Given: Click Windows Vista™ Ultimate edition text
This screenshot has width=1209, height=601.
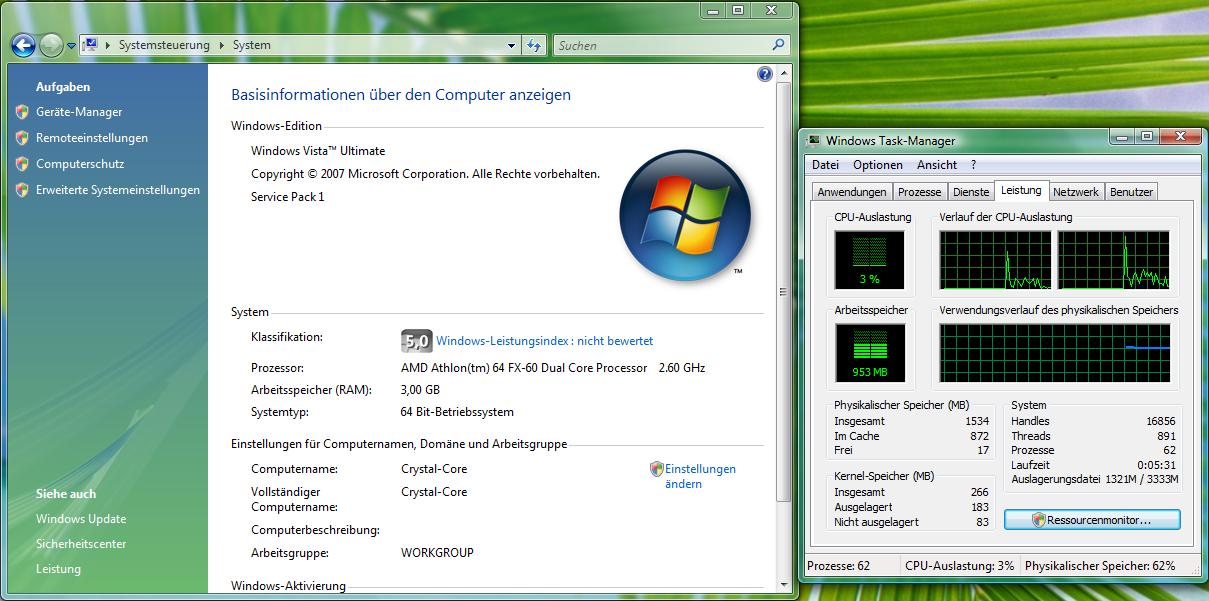Looking at the screenshot, I should pos(318,151).
